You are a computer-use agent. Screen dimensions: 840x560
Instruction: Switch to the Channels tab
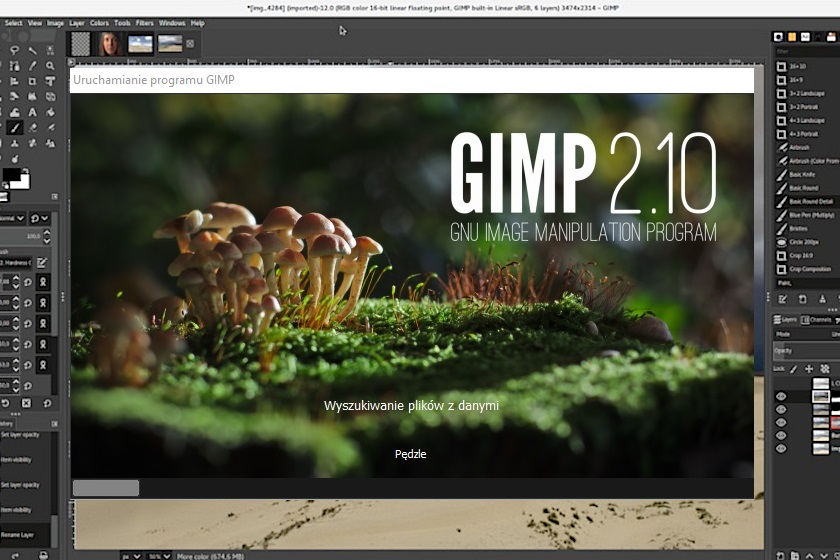pos(816,319)
